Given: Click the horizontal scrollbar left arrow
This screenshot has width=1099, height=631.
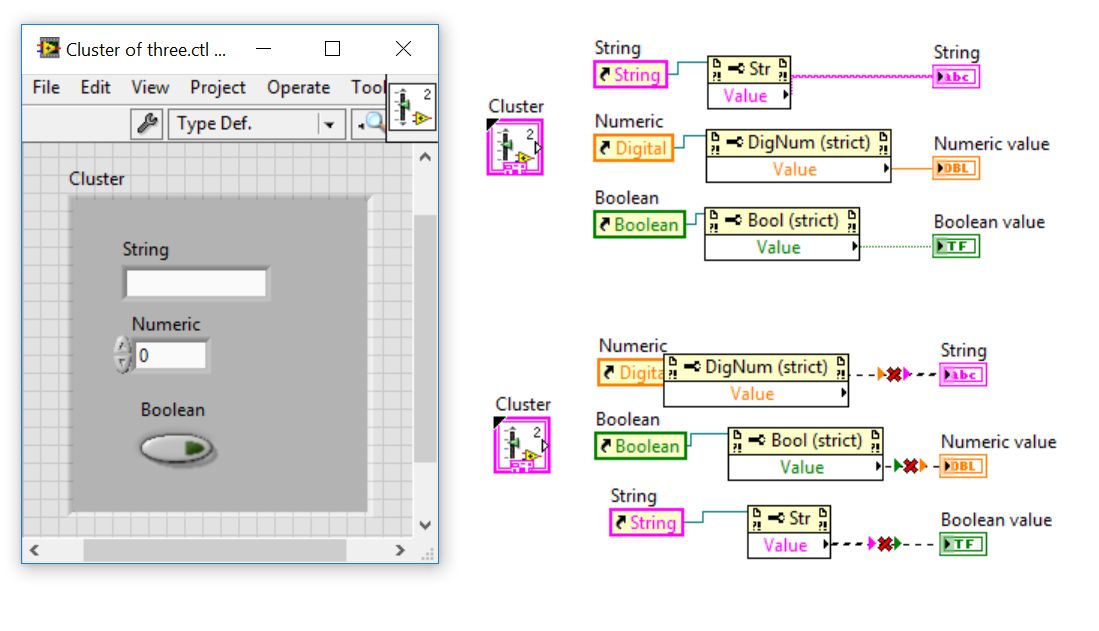Looking at the screenshot, I should (x=34, y=550).
